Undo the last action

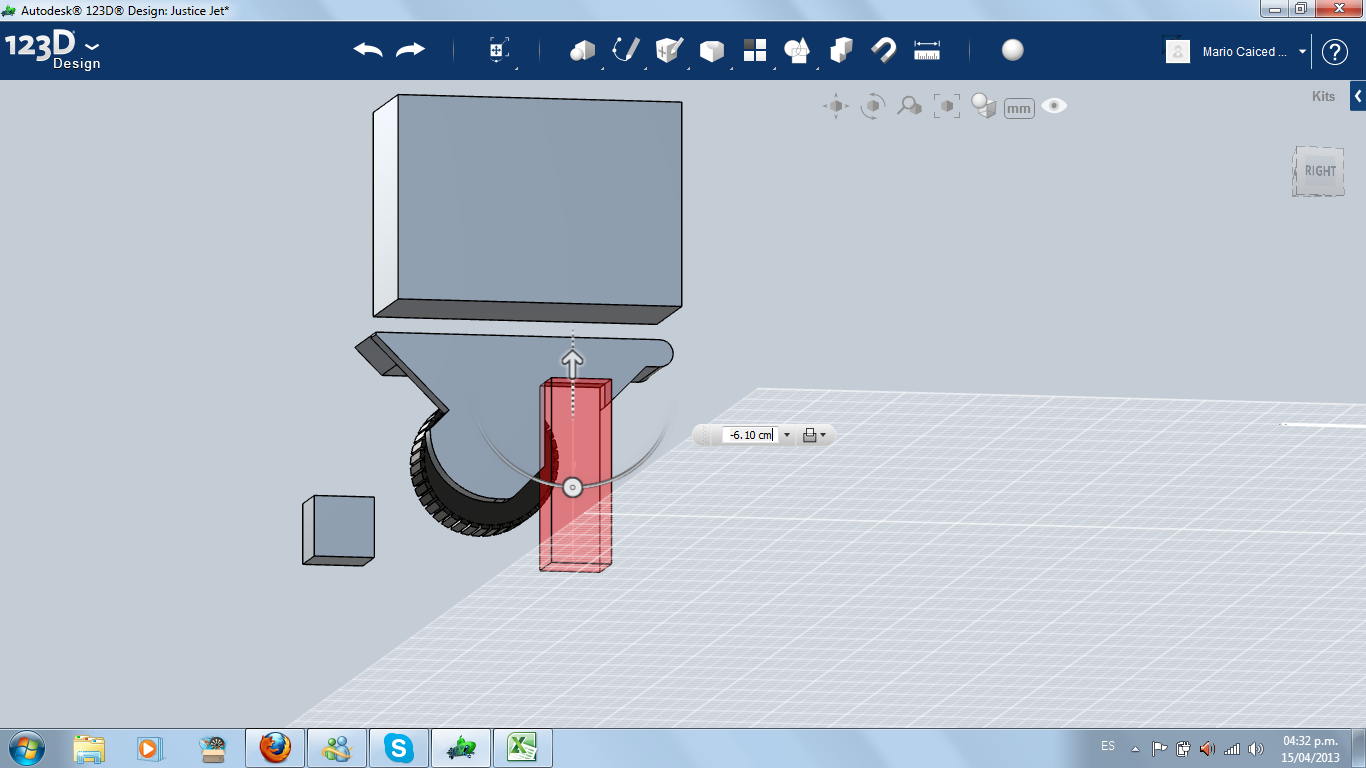tap(368, 50)
